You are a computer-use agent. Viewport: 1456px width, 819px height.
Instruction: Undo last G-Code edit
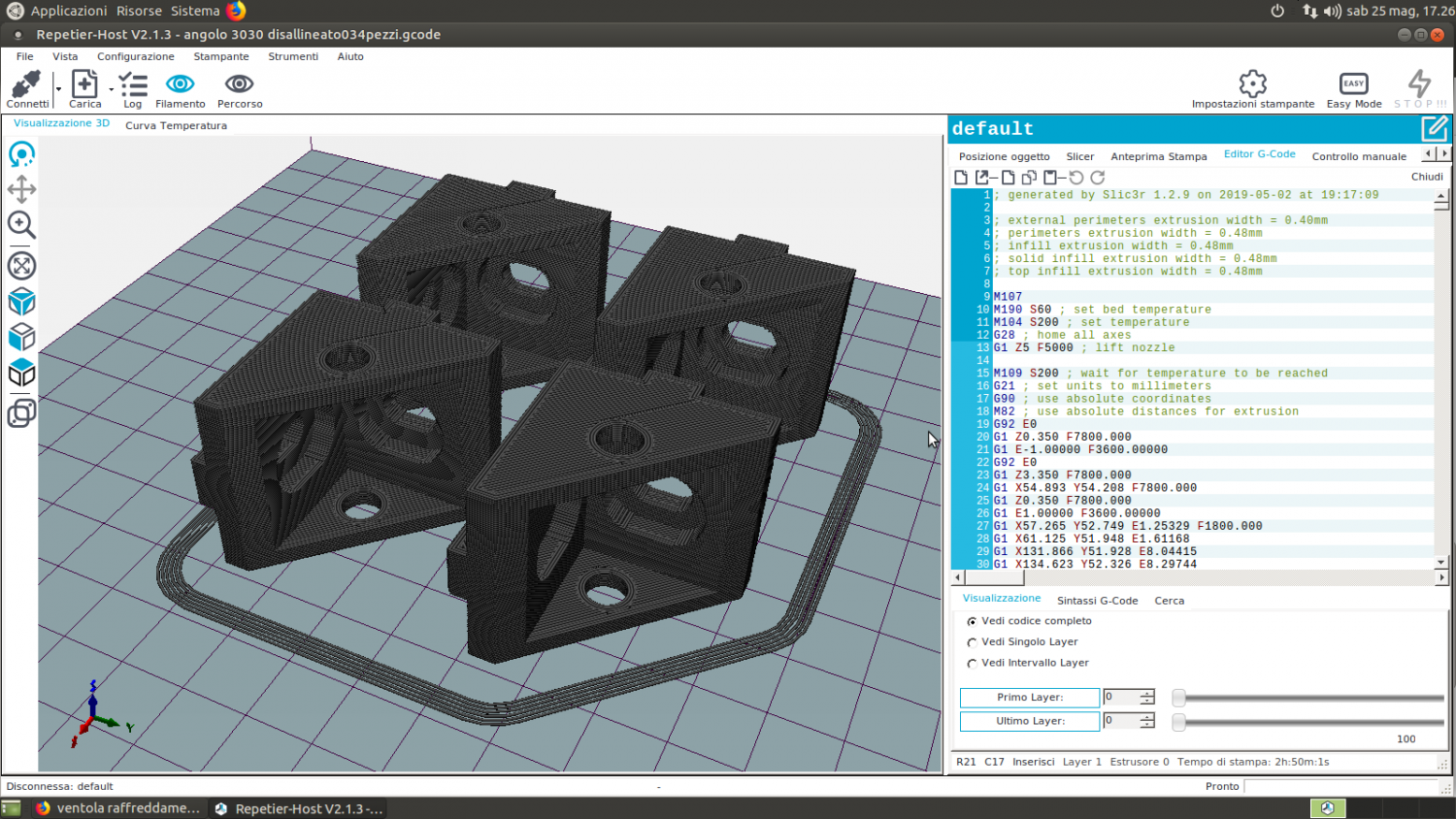pyautogui.click(x=1075, y=178)
